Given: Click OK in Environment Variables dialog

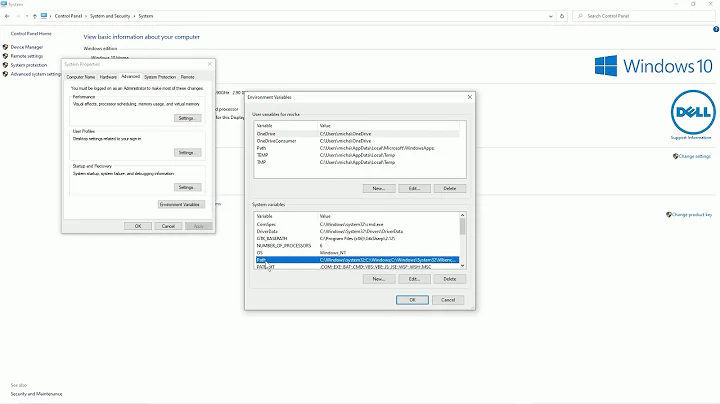Looking at the screenshot, I should (x=412, y=300).
